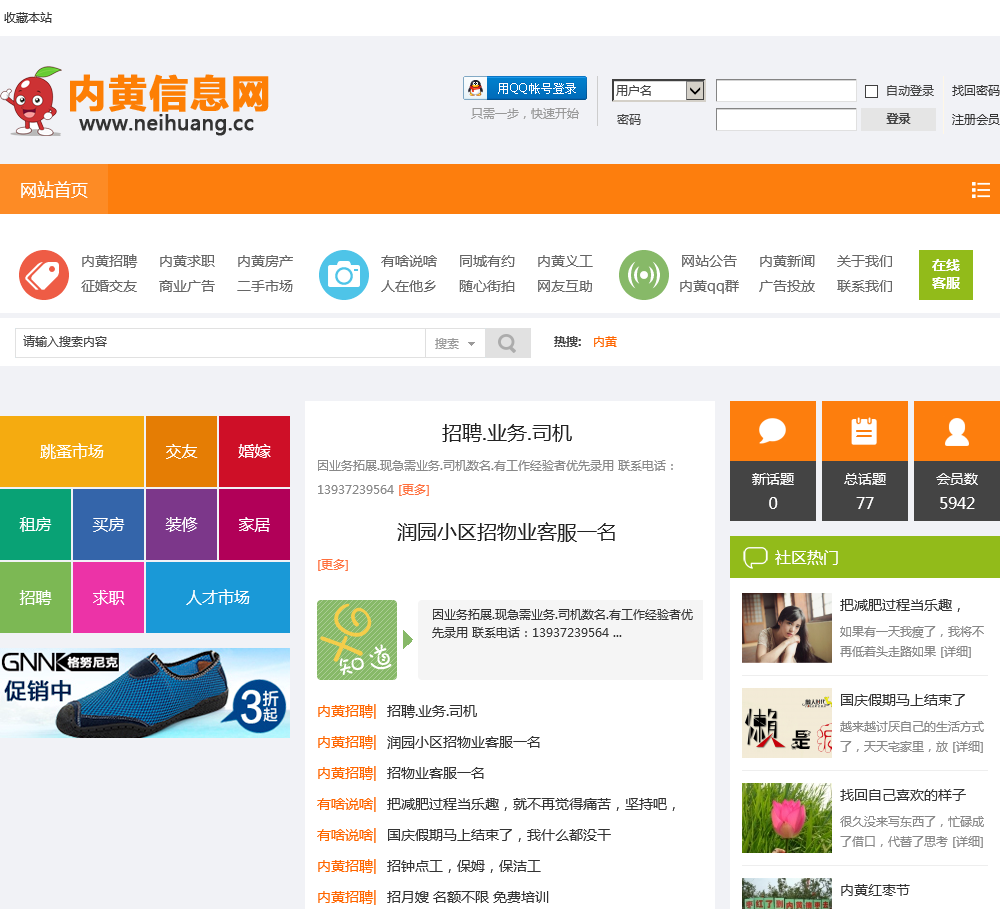Click the chat icon on the 社区热门 header

755,558
